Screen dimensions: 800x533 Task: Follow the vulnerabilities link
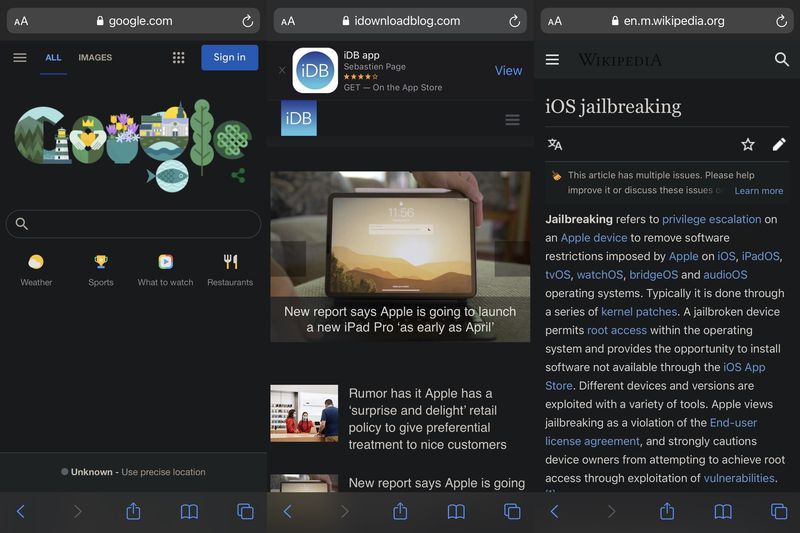tap(739, 478)
